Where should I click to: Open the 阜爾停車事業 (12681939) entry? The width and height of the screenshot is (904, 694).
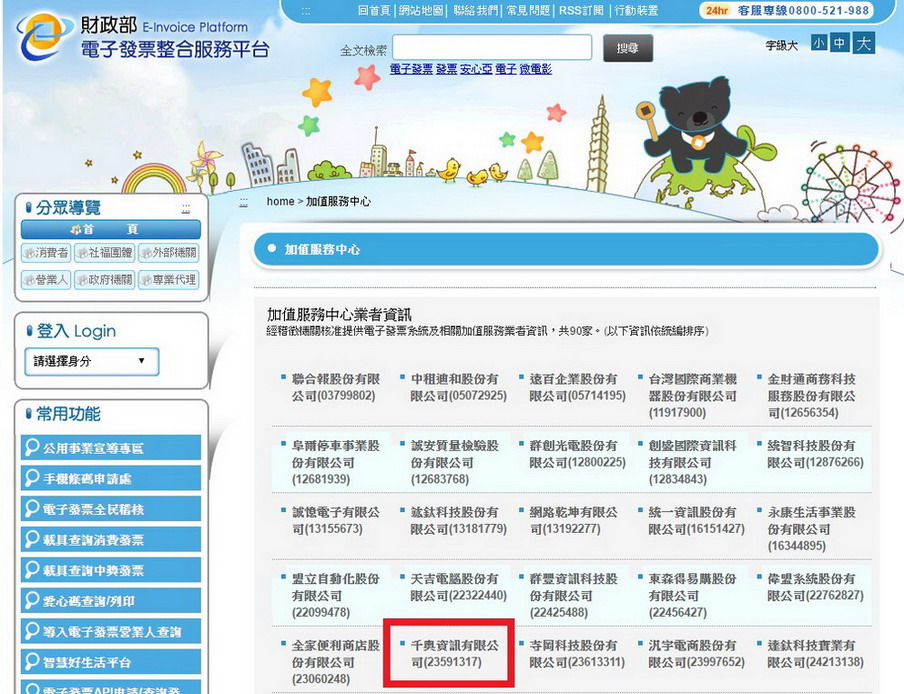click(336, 462)
